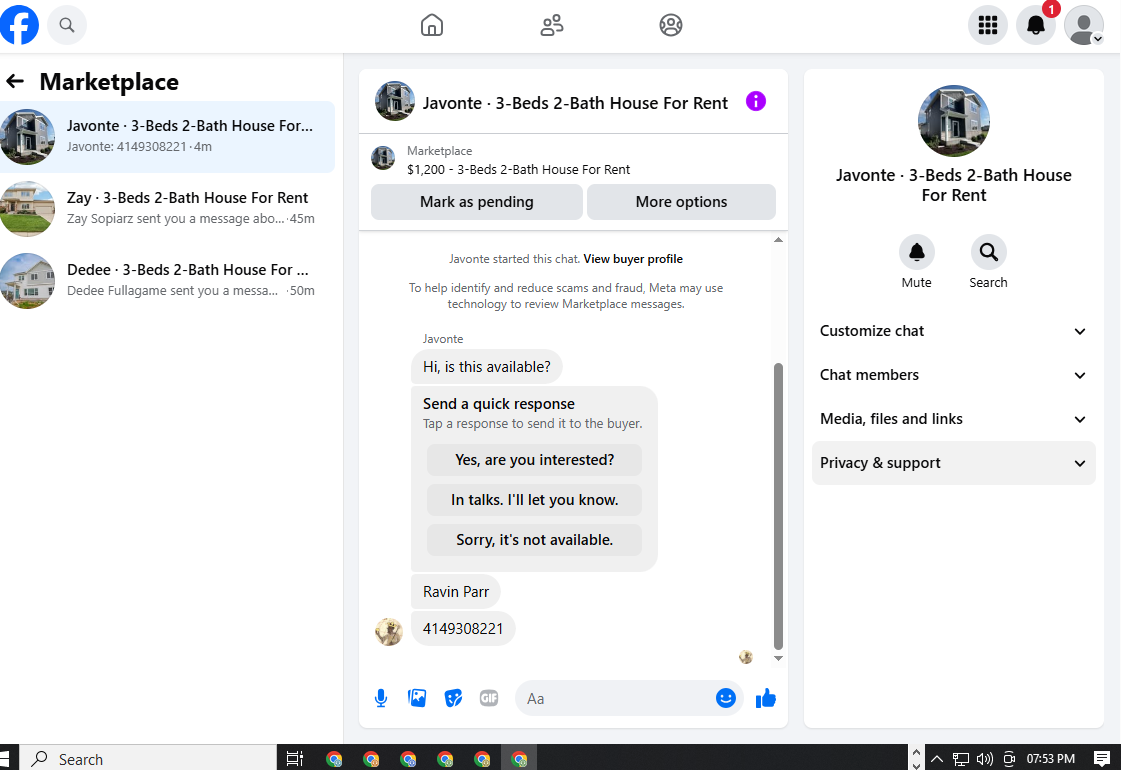1121x770 pixels.
Task: Click the Facebook search magnifier icon
Action: click(66, 25)
